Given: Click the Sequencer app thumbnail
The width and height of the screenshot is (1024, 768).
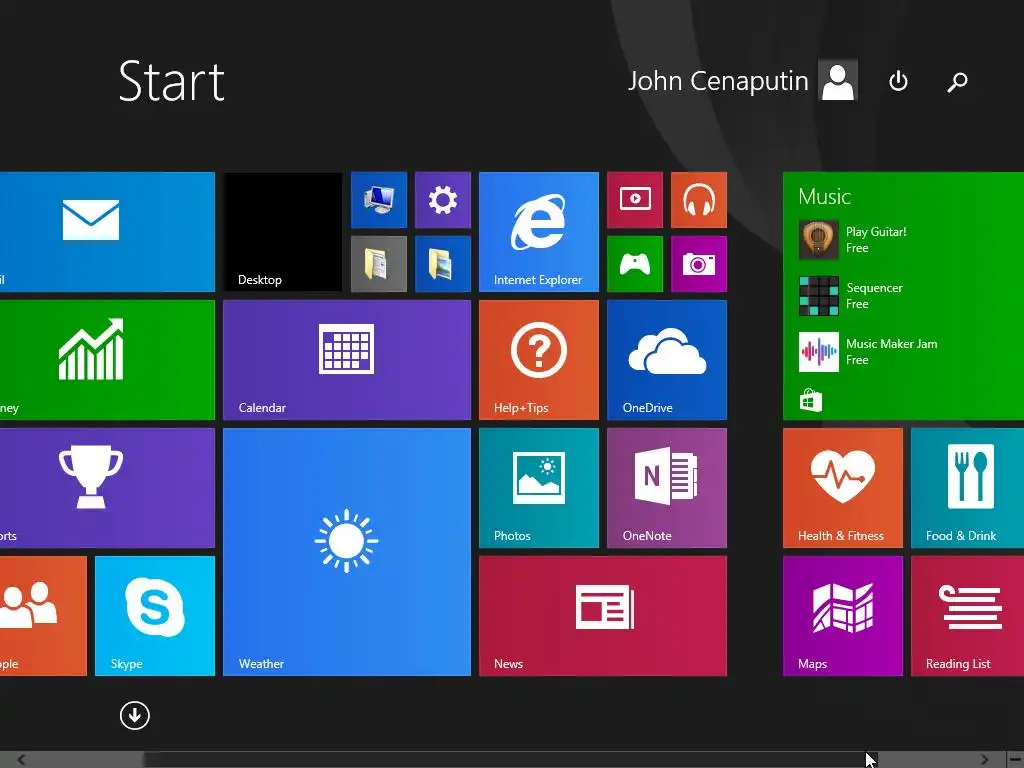Looking at the screenshot, I should tap(819, 296).
